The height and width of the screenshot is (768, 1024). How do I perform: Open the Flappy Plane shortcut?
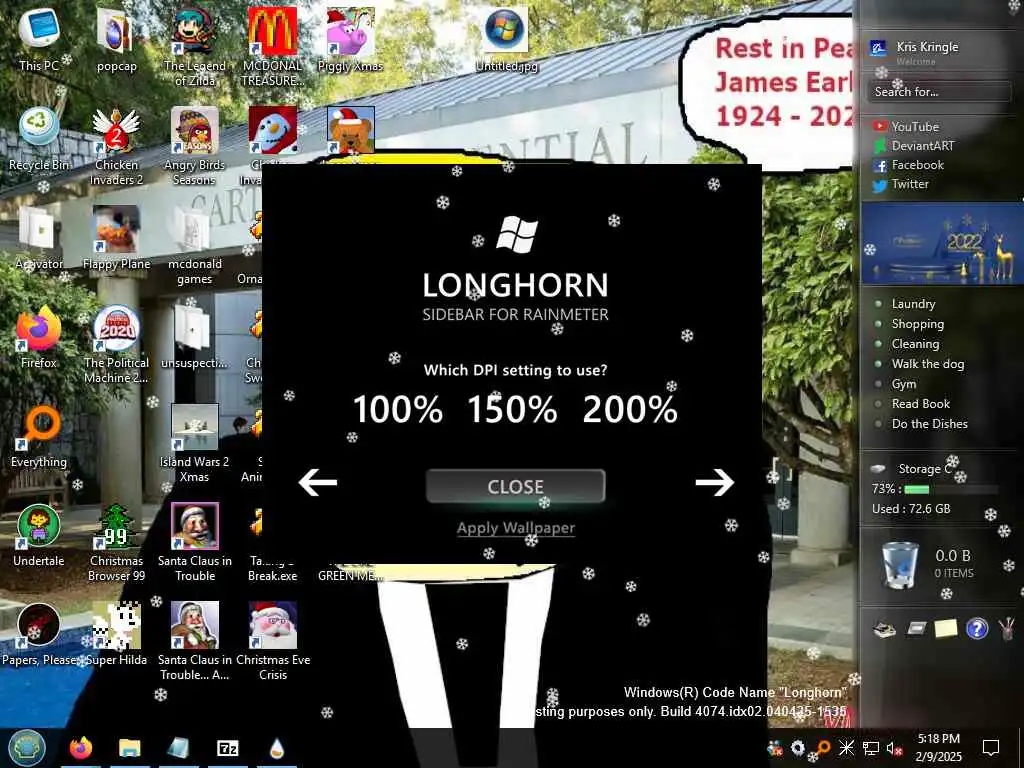pos(116,238)
